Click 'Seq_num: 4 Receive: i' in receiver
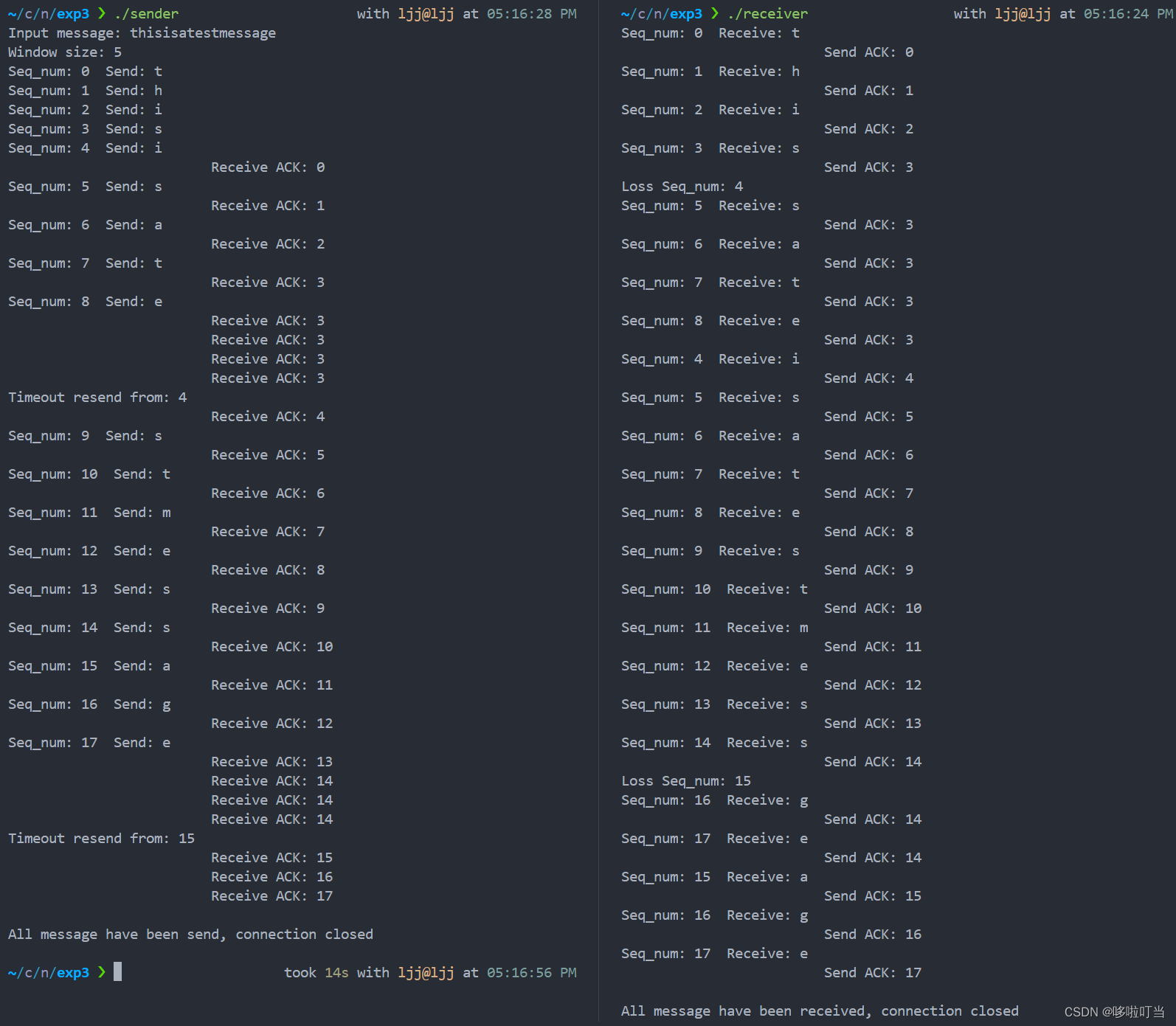 point(710,359)
